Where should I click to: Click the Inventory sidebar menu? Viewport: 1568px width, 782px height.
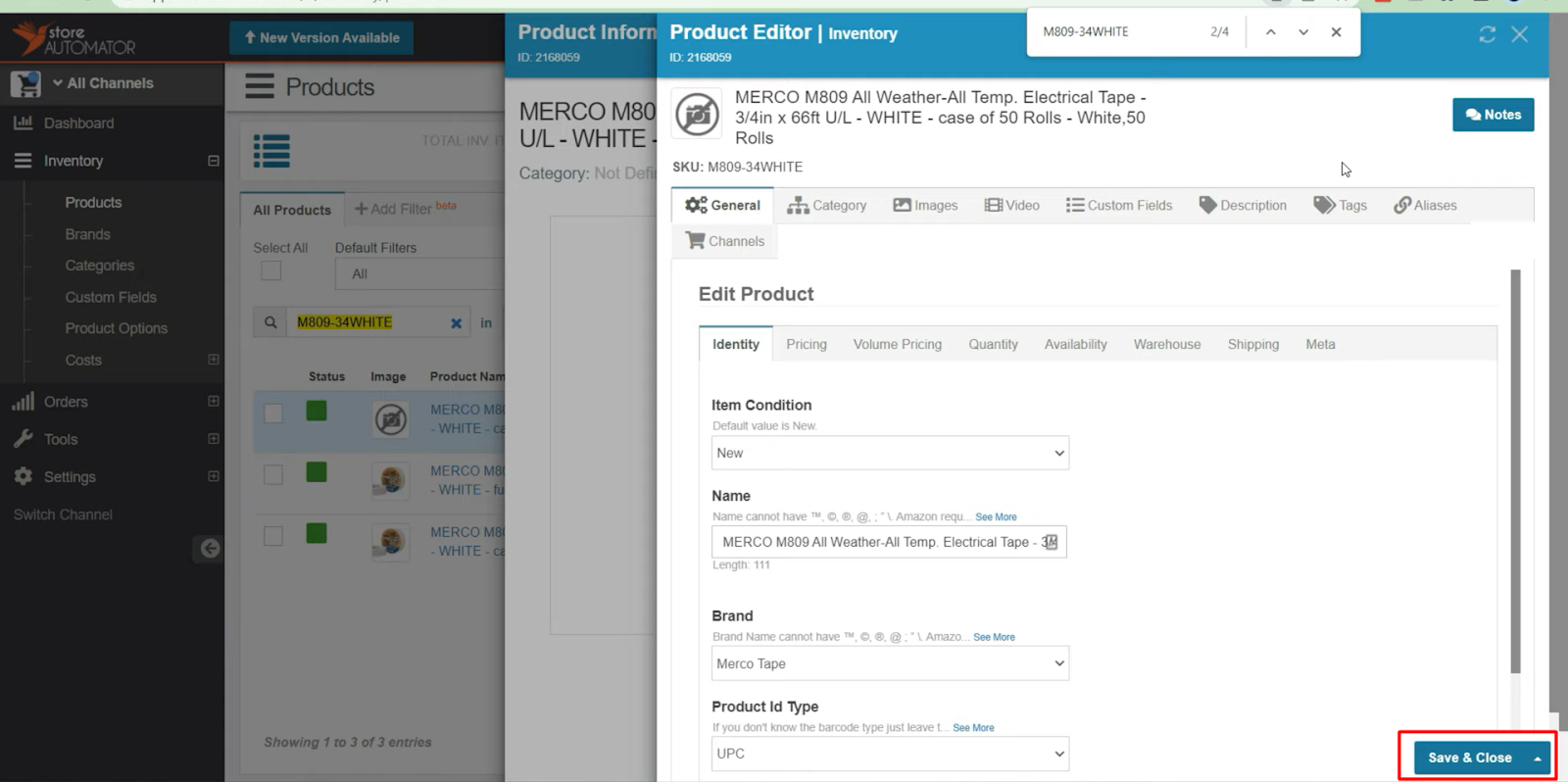pos(73,161)
